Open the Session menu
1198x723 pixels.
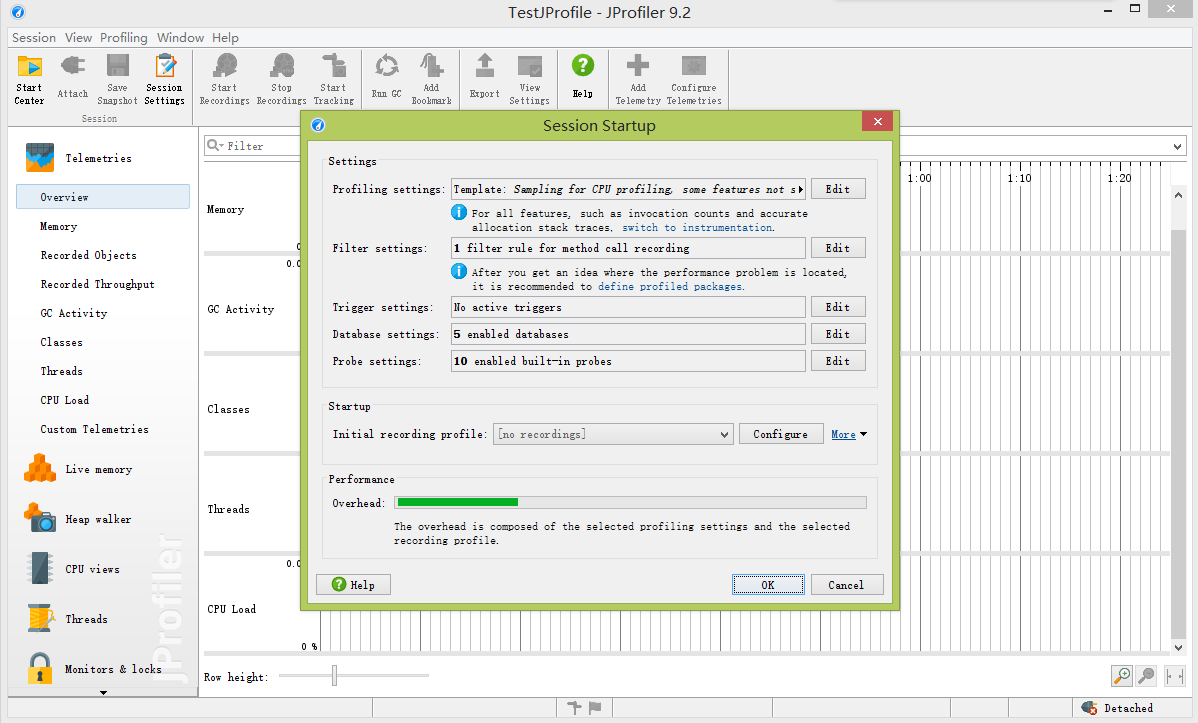tap(34, 37)
